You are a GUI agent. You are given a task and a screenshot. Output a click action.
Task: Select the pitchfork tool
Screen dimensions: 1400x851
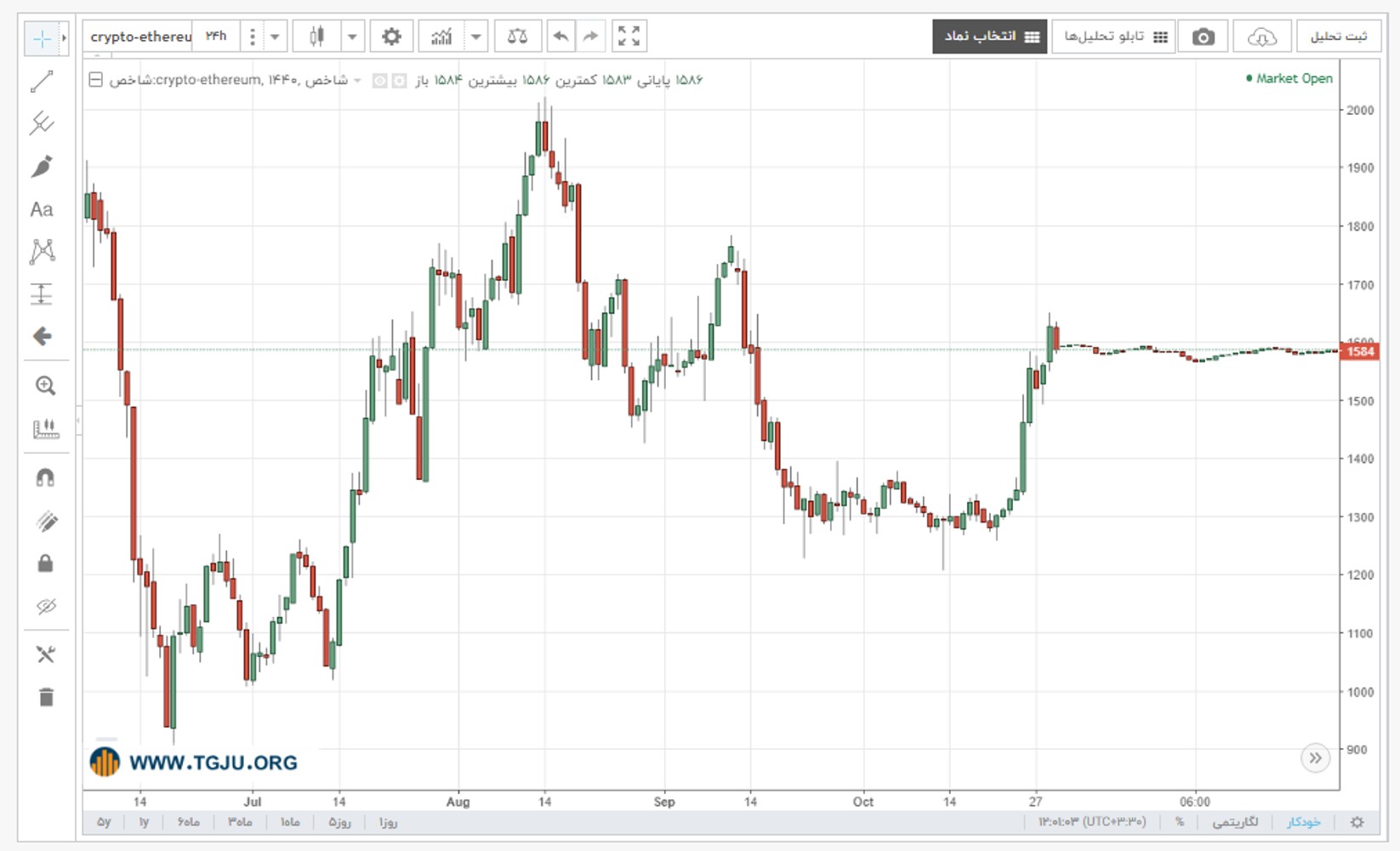[x=42, y=123]
